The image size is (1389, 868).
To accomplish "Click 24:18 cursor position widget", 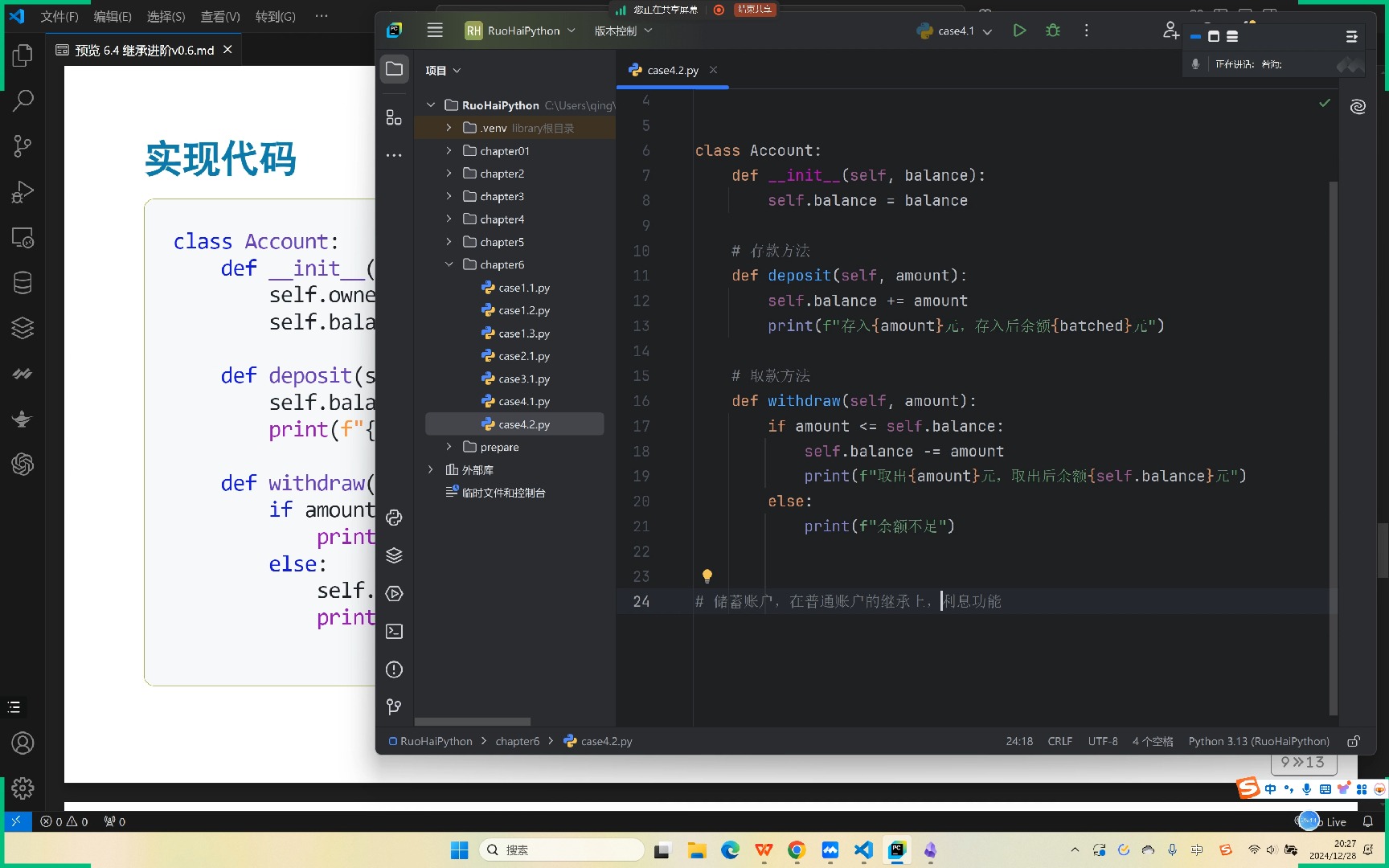I will tap(1019, 741).
